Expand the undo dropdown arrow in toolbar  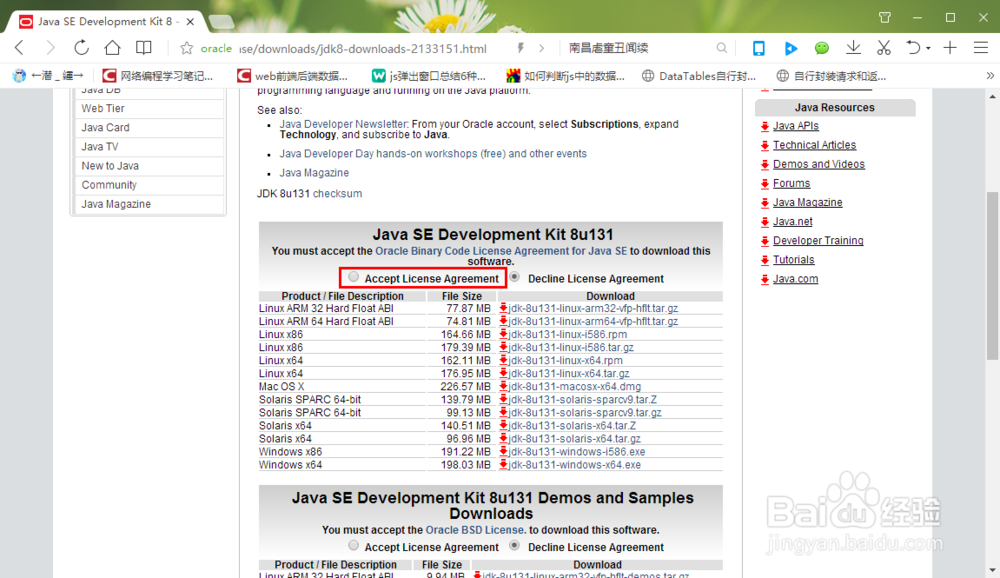pyautogui.click(x=928, y=48)
